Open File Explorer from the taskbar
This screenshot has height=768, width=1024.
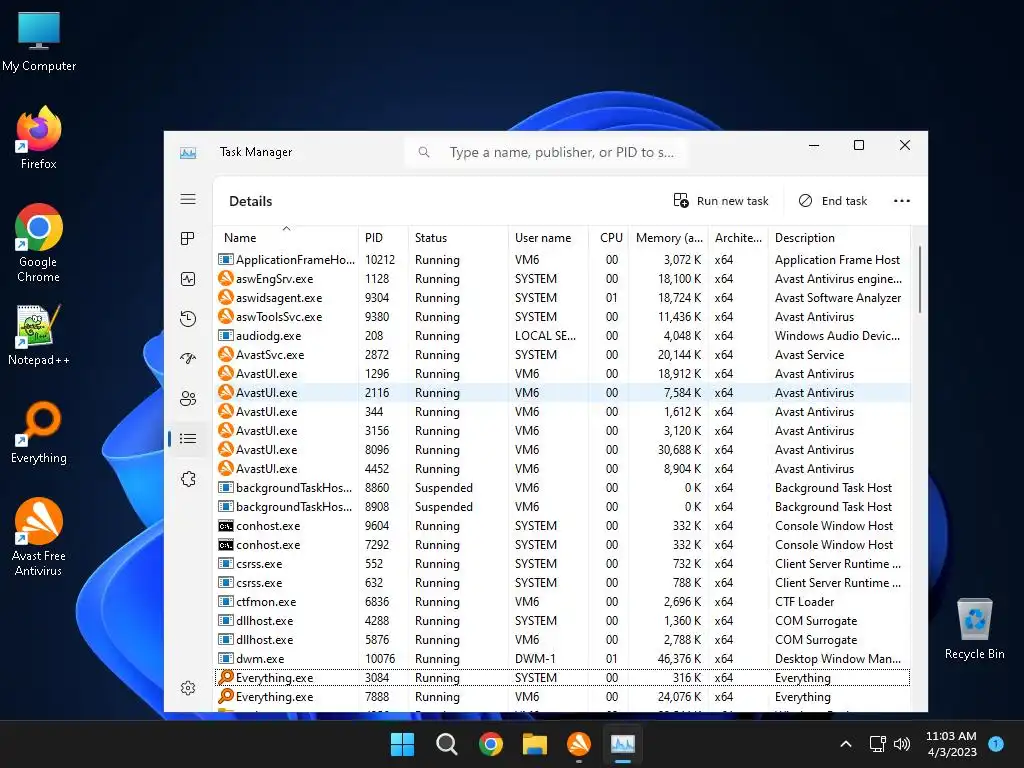pyautogui.click(x=535, y=744)
